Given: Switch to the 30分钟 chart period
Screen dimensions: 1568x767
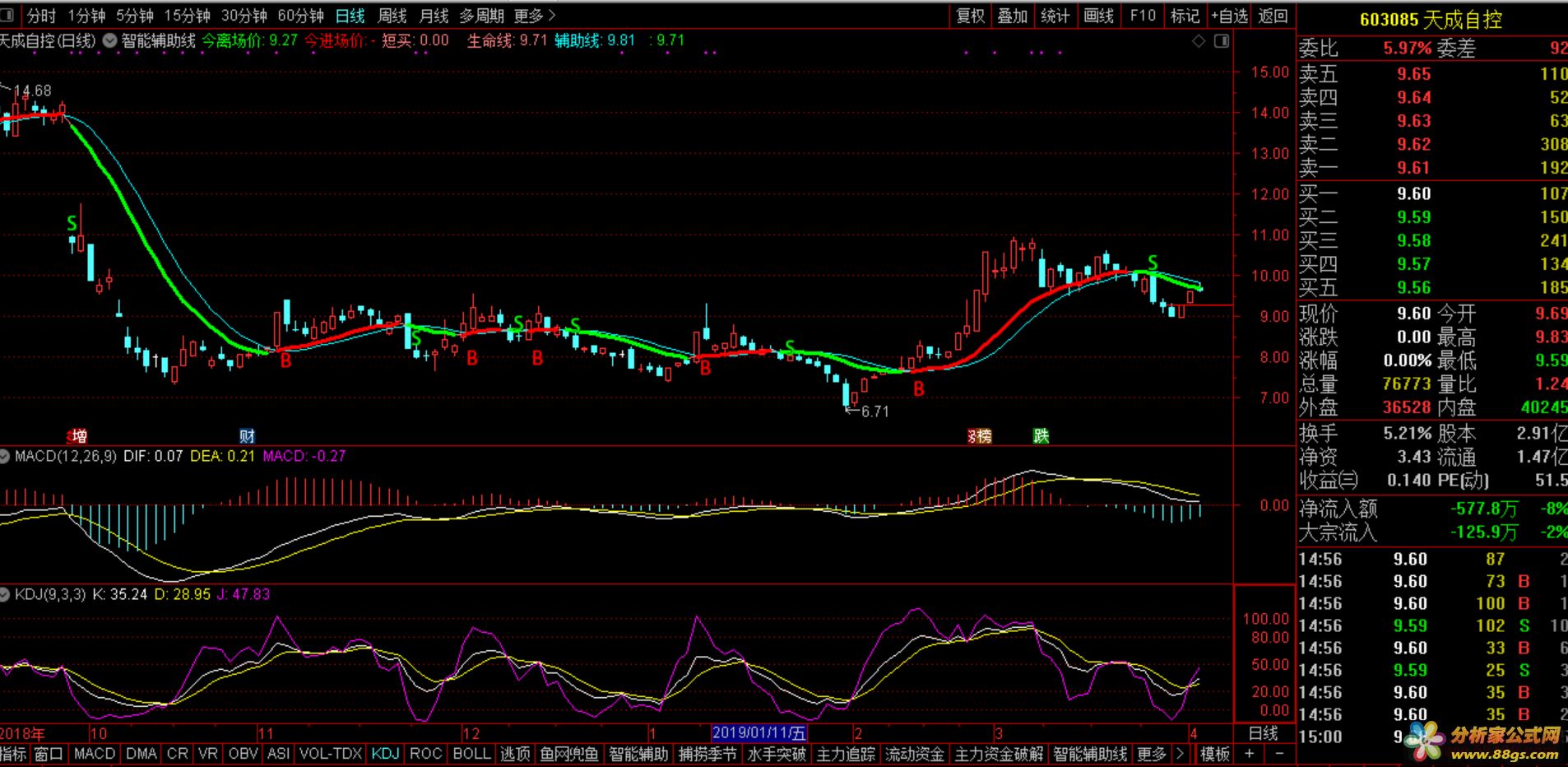Looking at the screenshot, I should coord(244,16).
